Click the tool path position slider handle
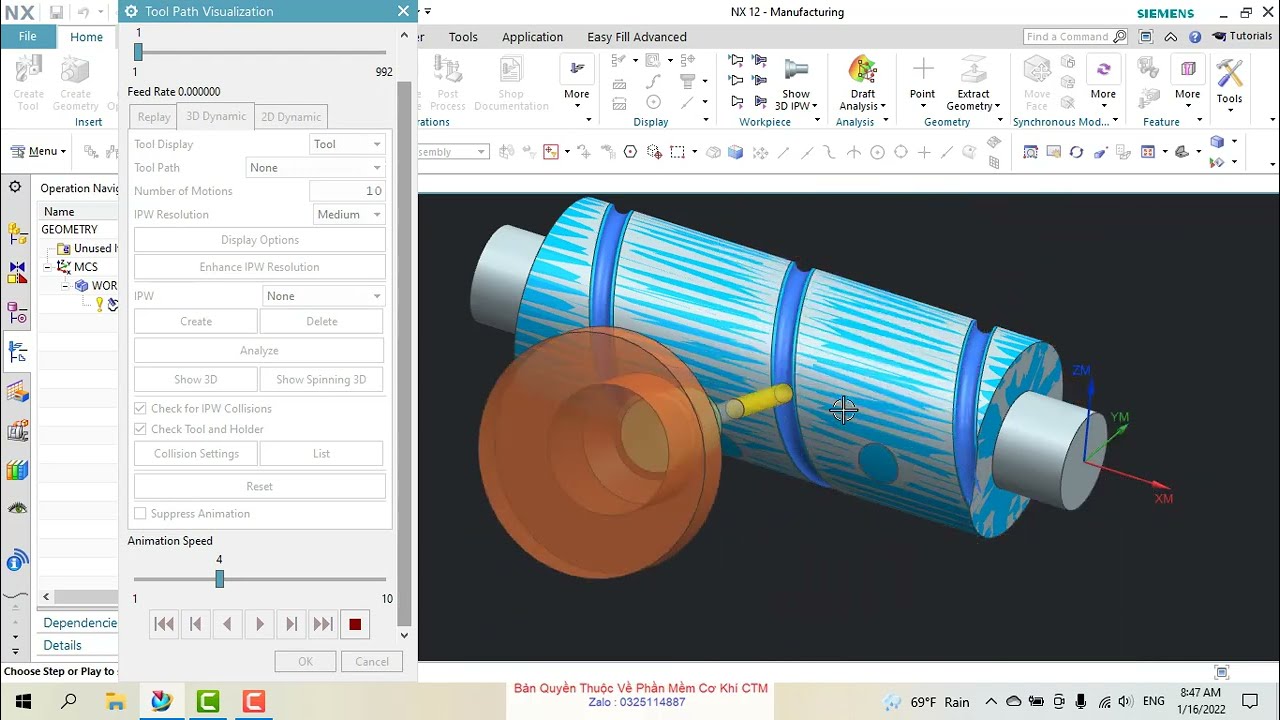 [x=138, y=52]
